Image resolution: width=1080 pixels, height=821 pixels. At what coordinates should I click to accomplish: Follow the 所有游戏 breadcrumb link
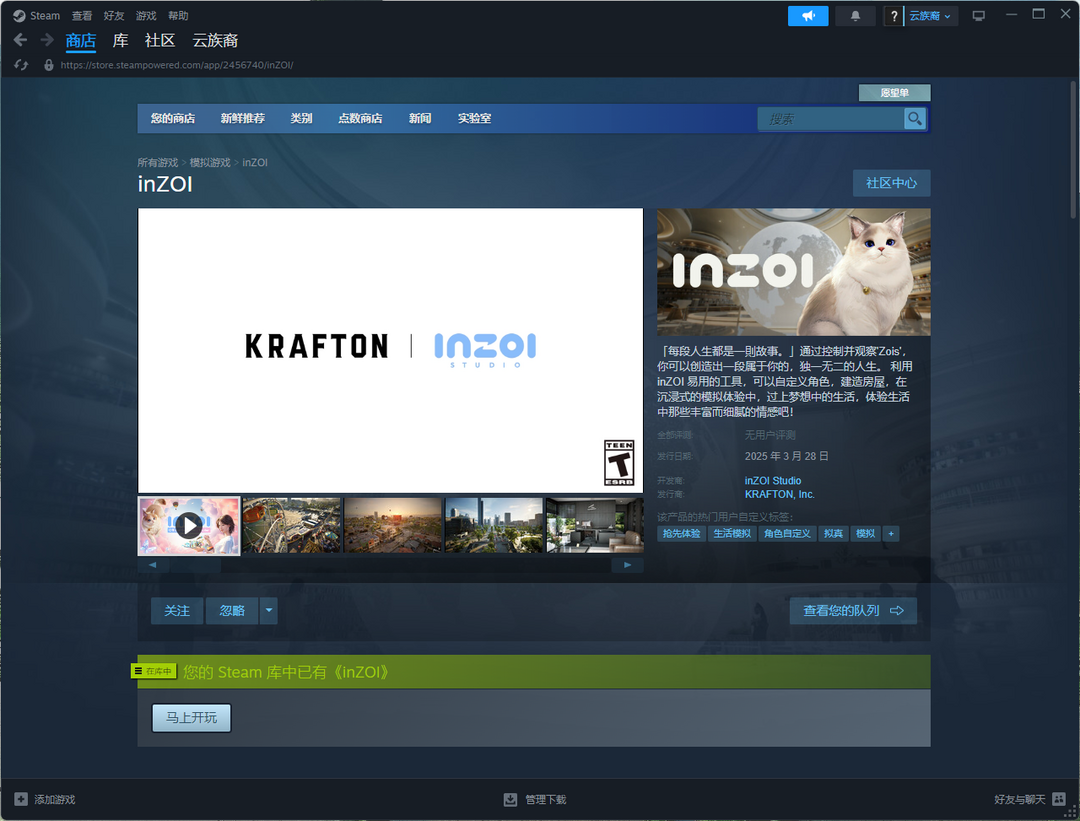(158, 163)
